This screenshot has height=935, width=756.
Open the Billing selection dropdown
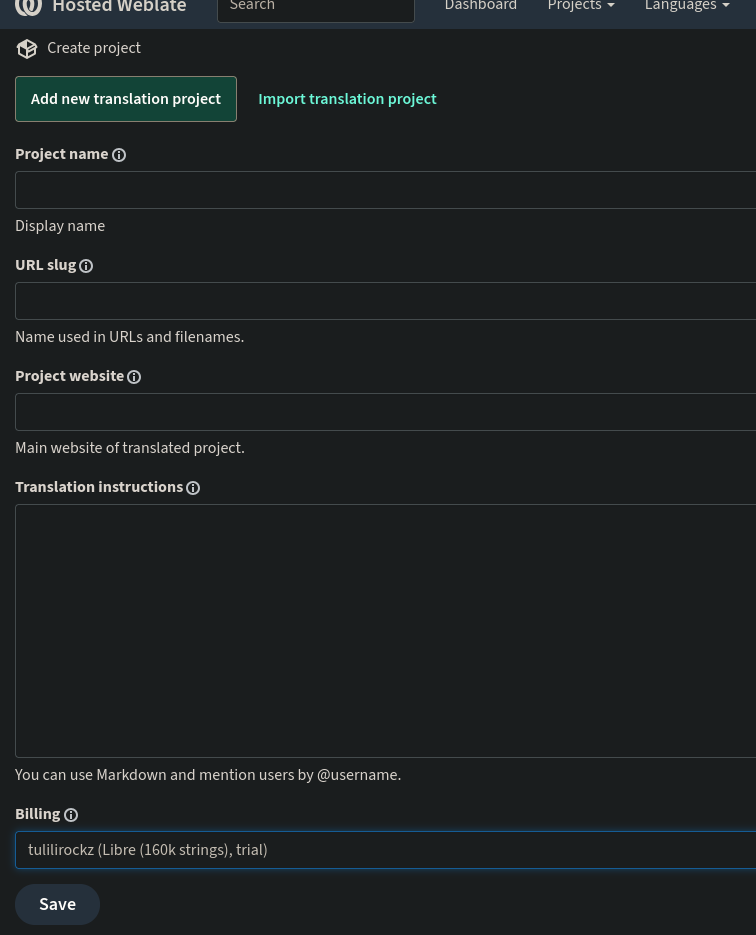(385, 850)
